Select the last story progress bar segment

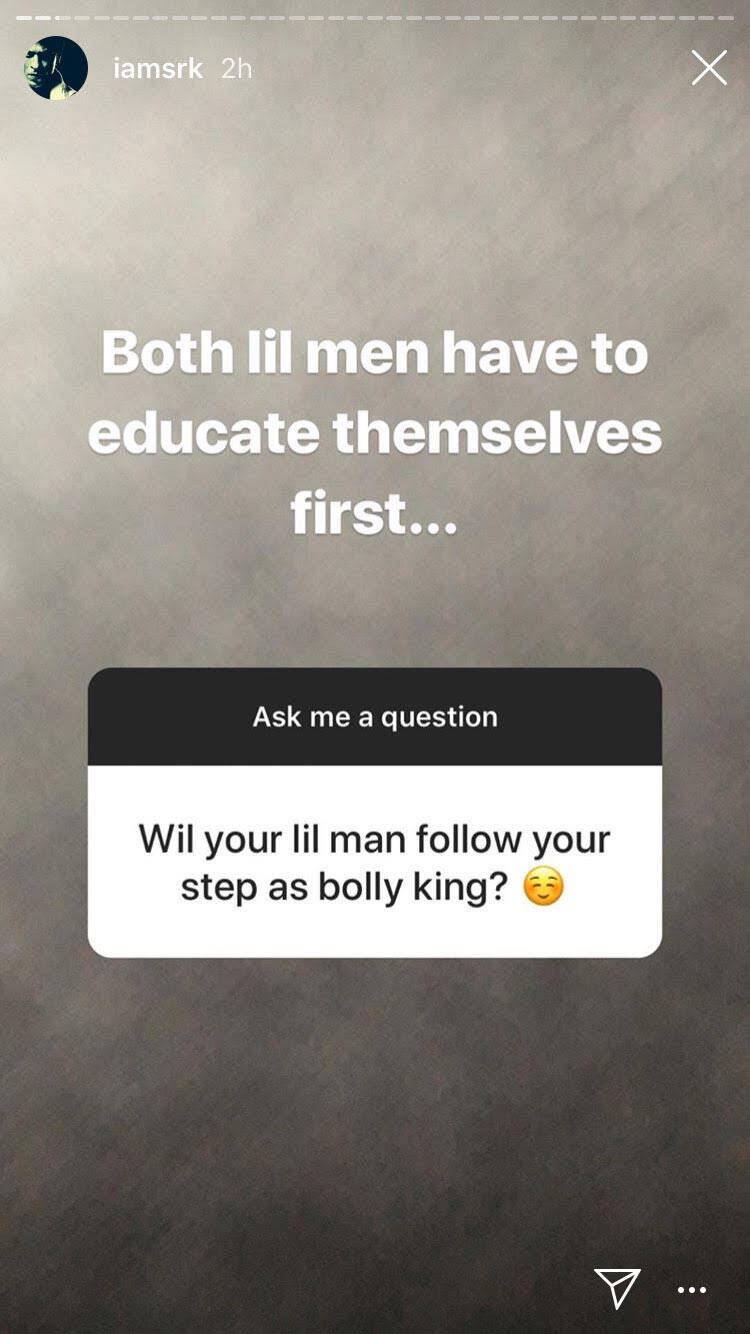click(726, 18)
